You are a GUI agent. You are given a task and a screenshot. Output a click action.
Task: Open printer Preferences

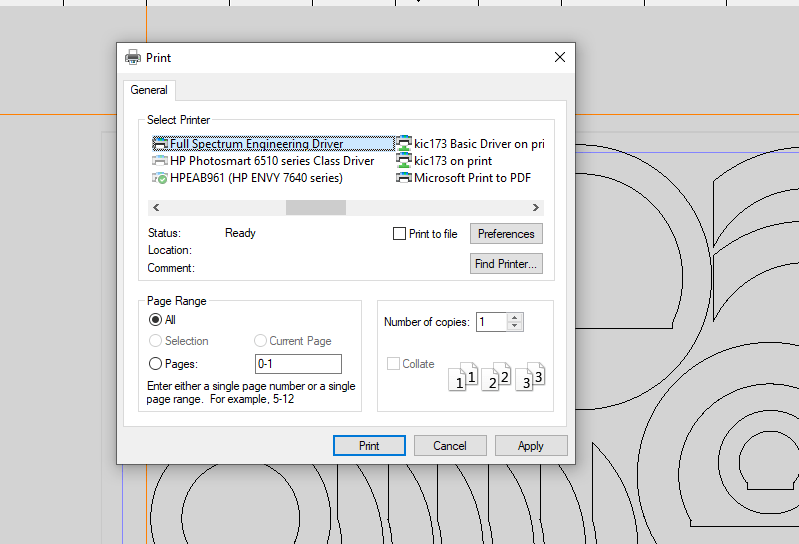tap(506, 234)
